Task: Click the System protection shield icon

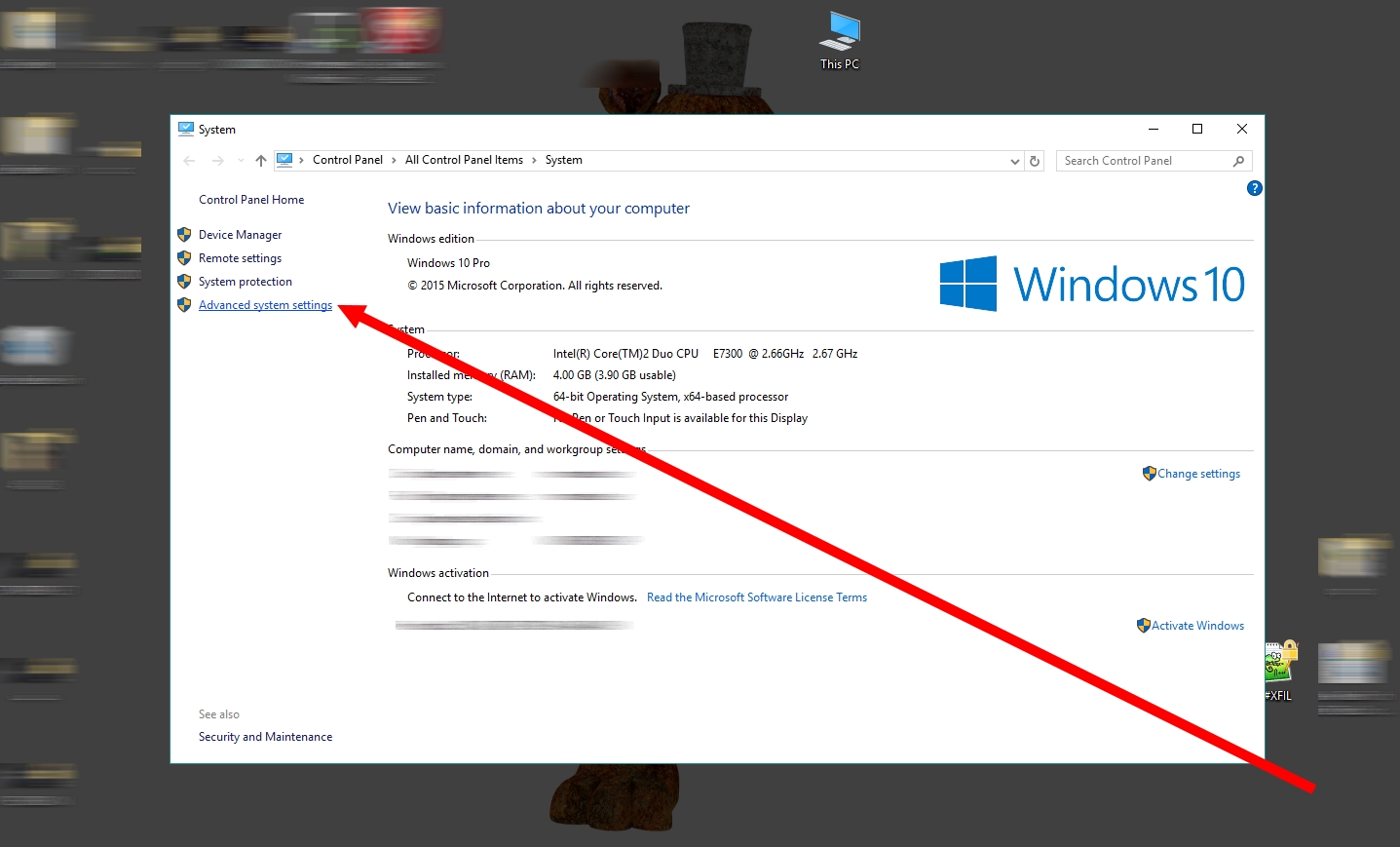Action: [x=184, y=281]
